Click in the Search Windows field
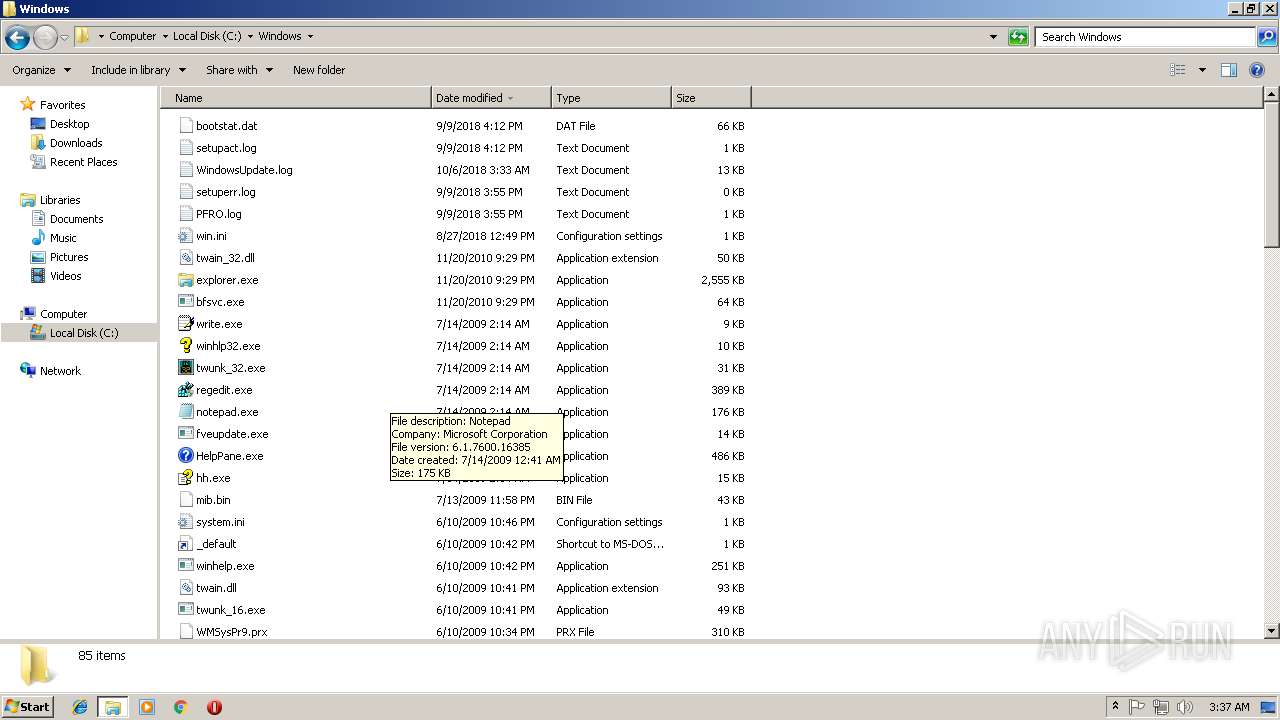1280x720 pixels. point(1145,37)
